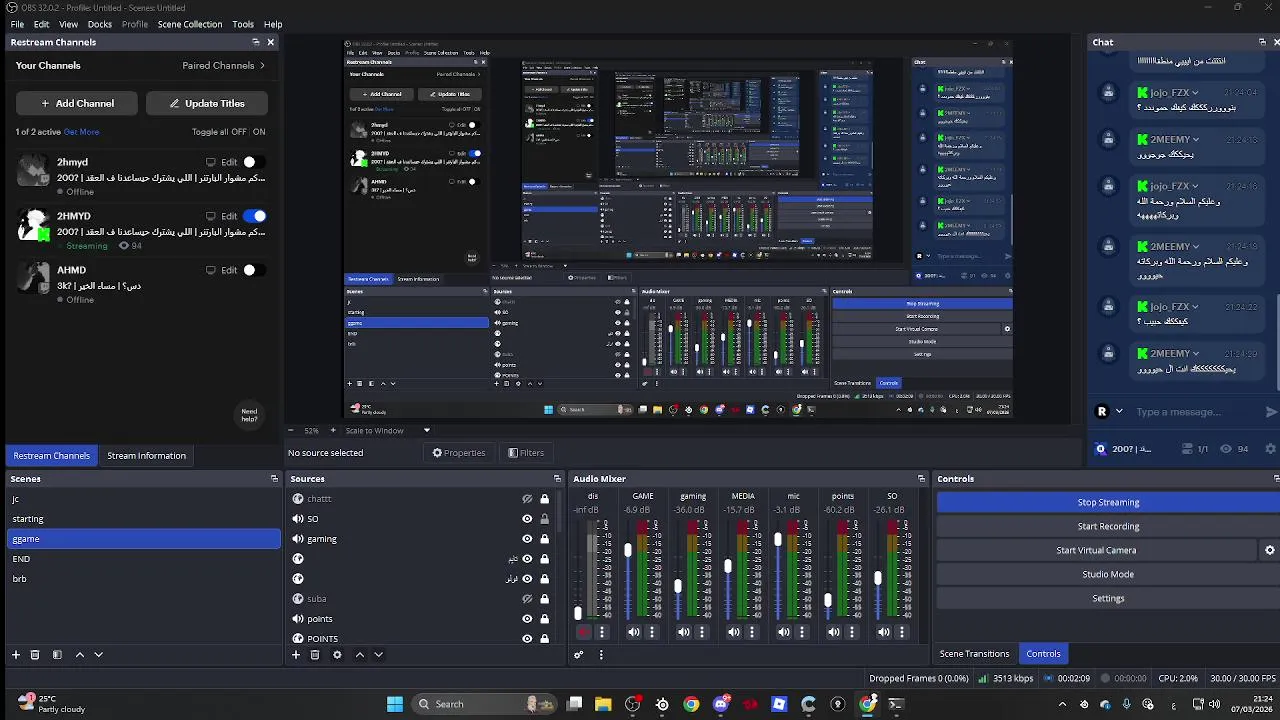Open advanced audio properties gears icon
Viewport: 1280px width, 720px height.
(578, 655)
